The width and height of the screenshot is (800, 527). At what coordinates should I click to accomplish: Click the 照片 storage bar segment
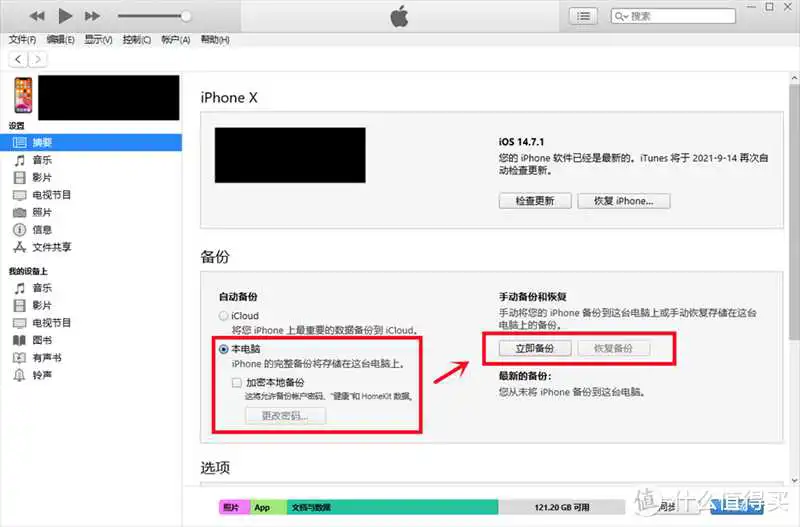pos(234,507)
